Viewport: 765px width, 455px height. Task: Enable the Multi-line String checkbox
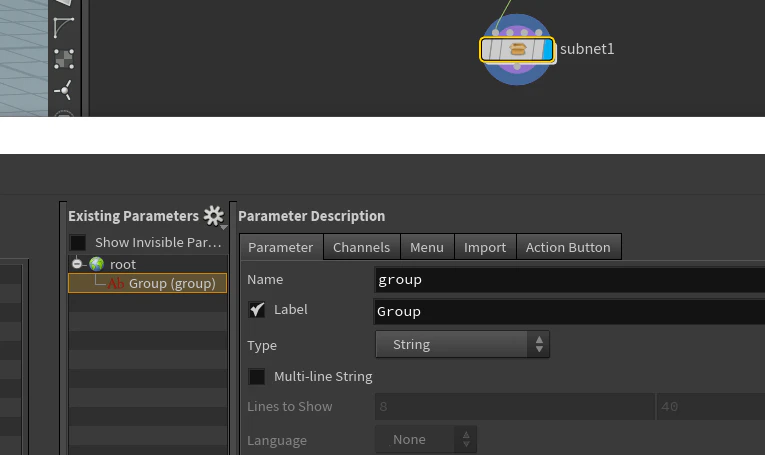[256, 376]
